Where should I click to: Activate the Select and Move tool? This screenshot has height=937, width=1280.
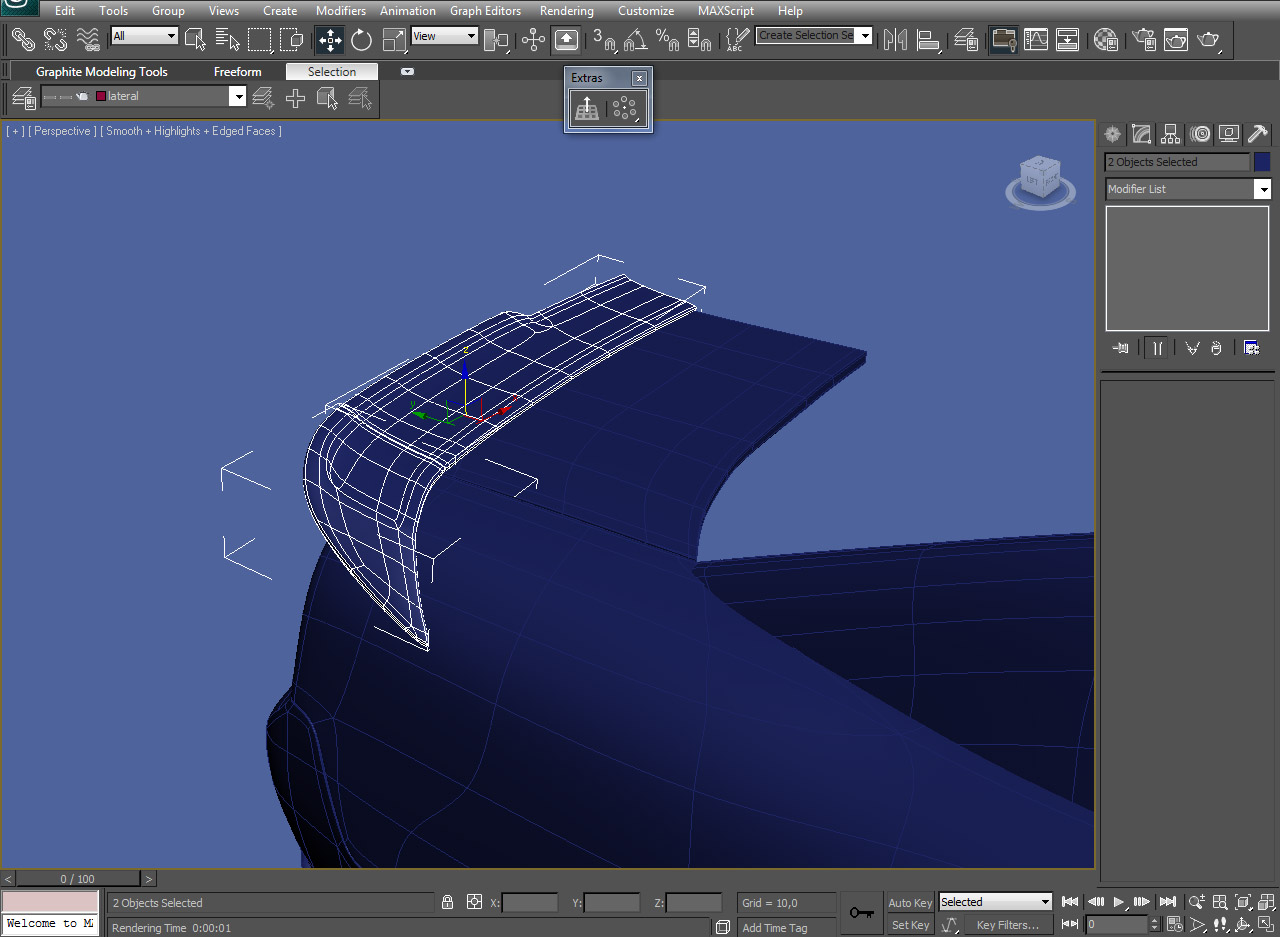point(330,40)
